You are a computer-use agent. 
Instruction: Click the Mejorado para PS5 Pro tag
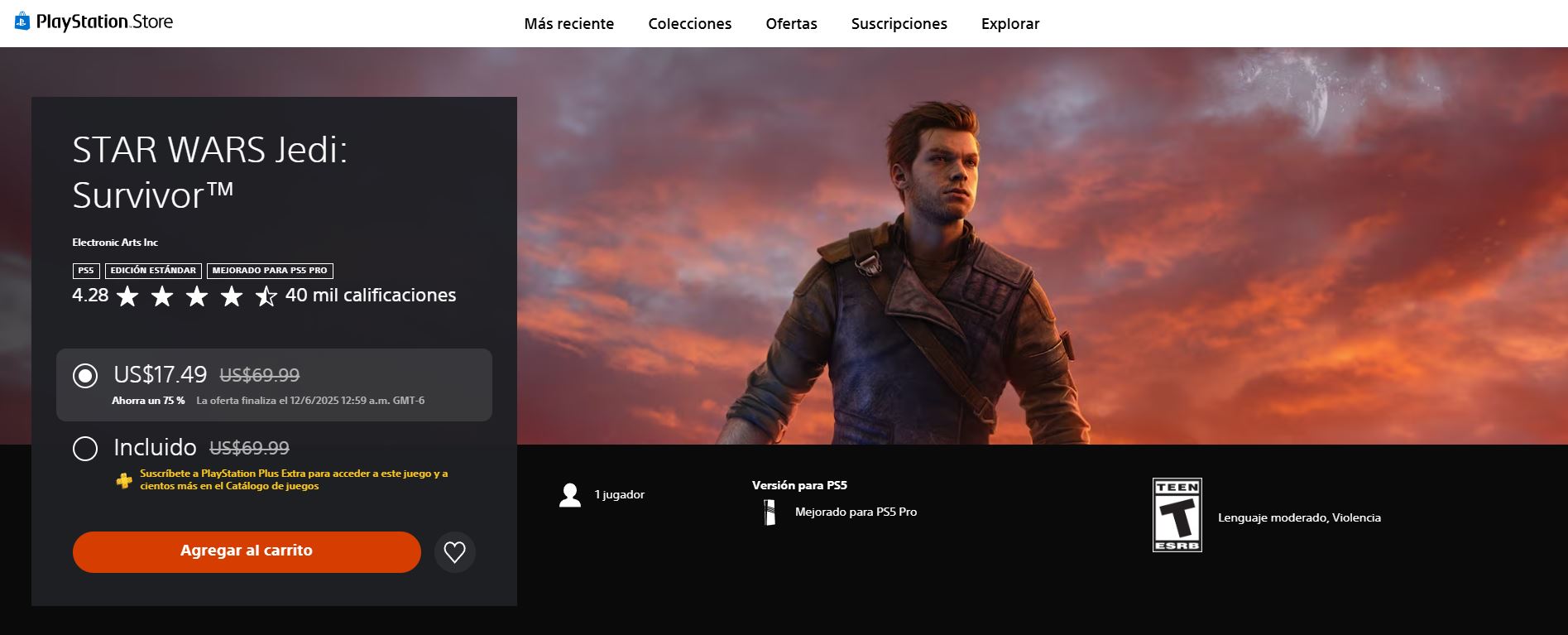(270, 271)
